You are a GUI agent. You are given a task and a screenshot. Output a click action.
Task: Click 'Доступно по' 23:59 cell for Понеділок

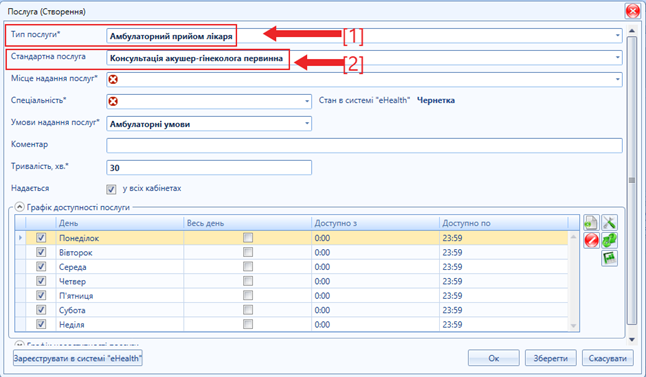503,238
